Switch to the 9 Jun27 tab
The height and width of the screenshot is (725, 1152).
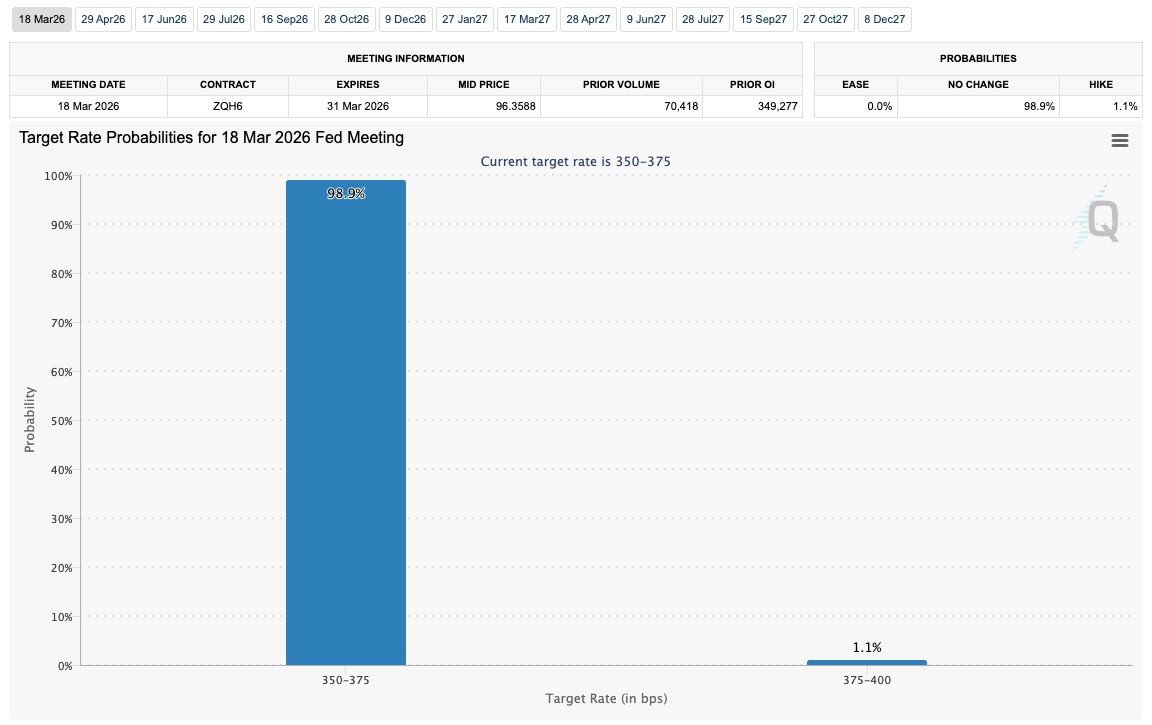tap(646, 19)
